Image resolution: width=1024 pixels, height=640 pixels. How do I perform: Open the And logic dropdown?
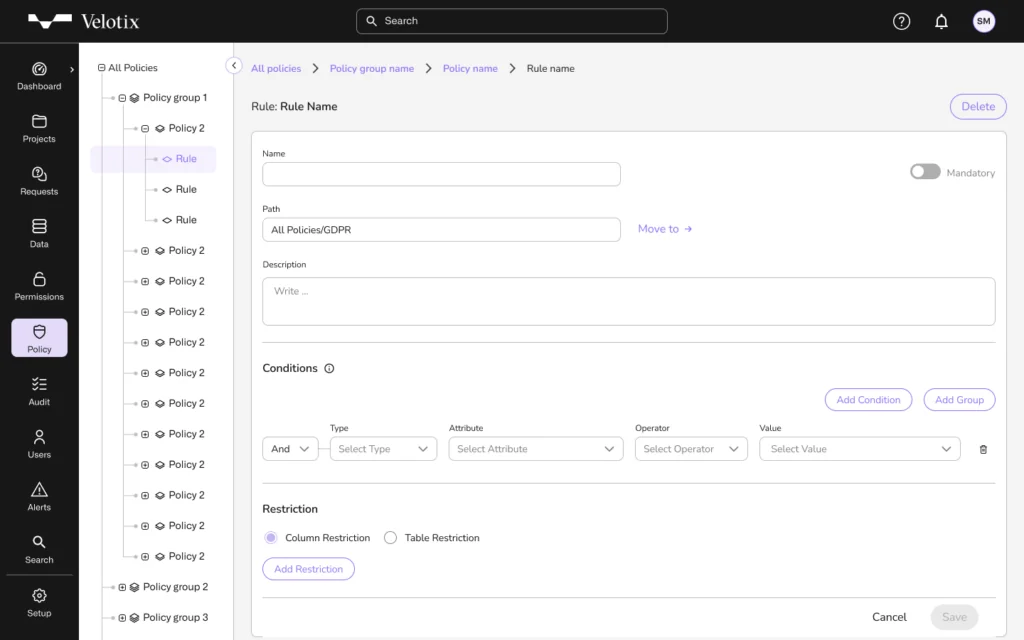(x=290, y=449)
